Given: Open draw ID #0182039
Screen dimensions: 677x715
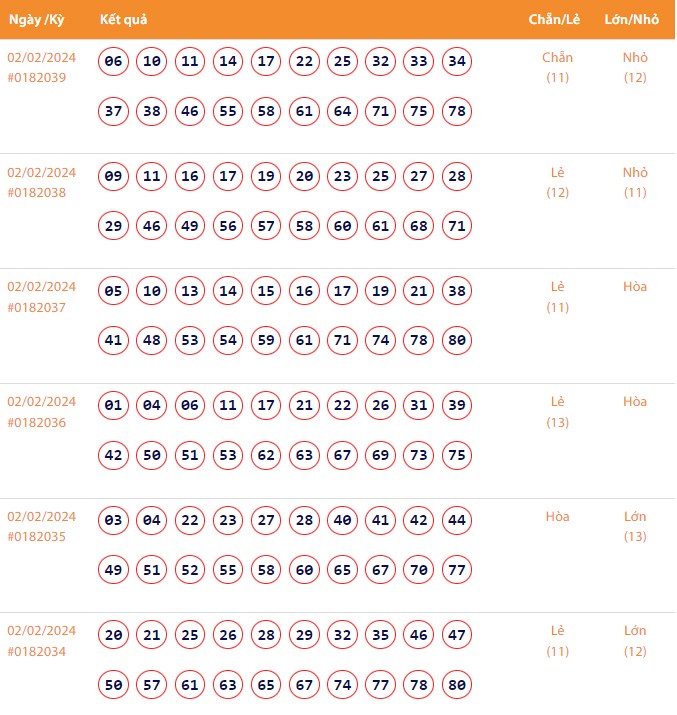Looking at the screenshot, I should [x=37, y=78].
